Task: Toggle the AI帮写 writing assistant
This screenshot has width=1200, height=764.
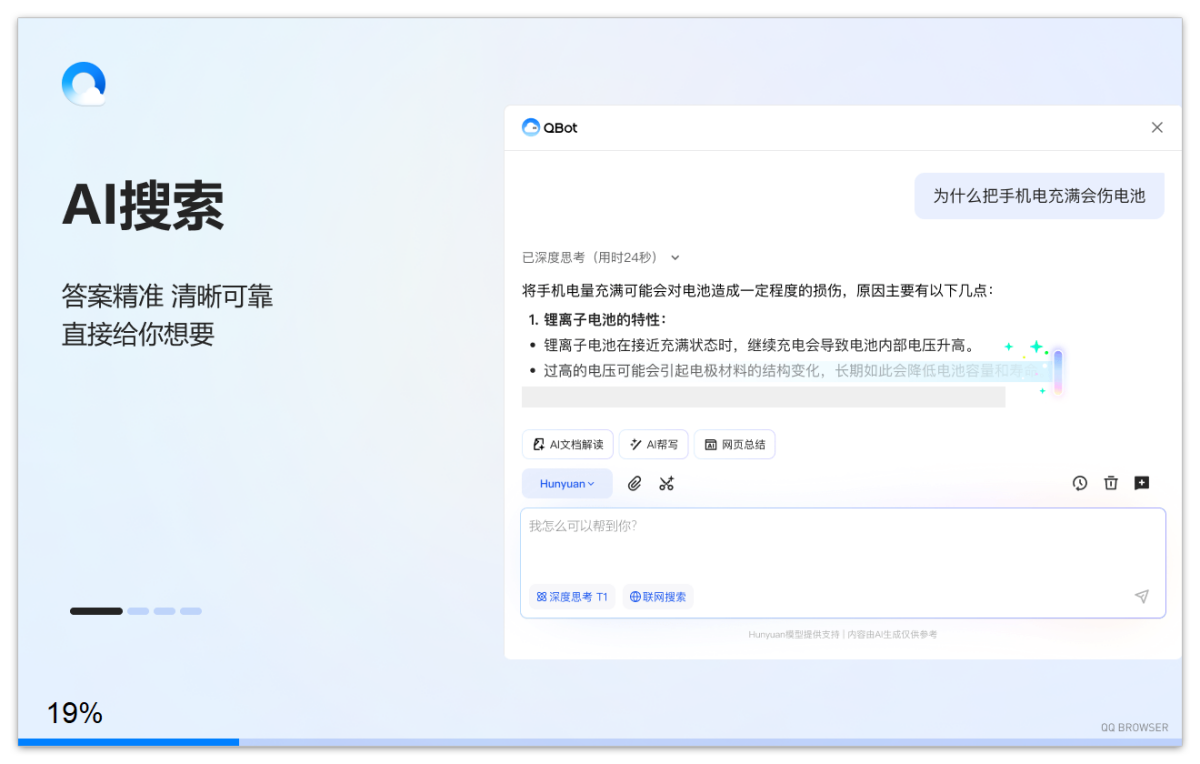Action: 653,444
